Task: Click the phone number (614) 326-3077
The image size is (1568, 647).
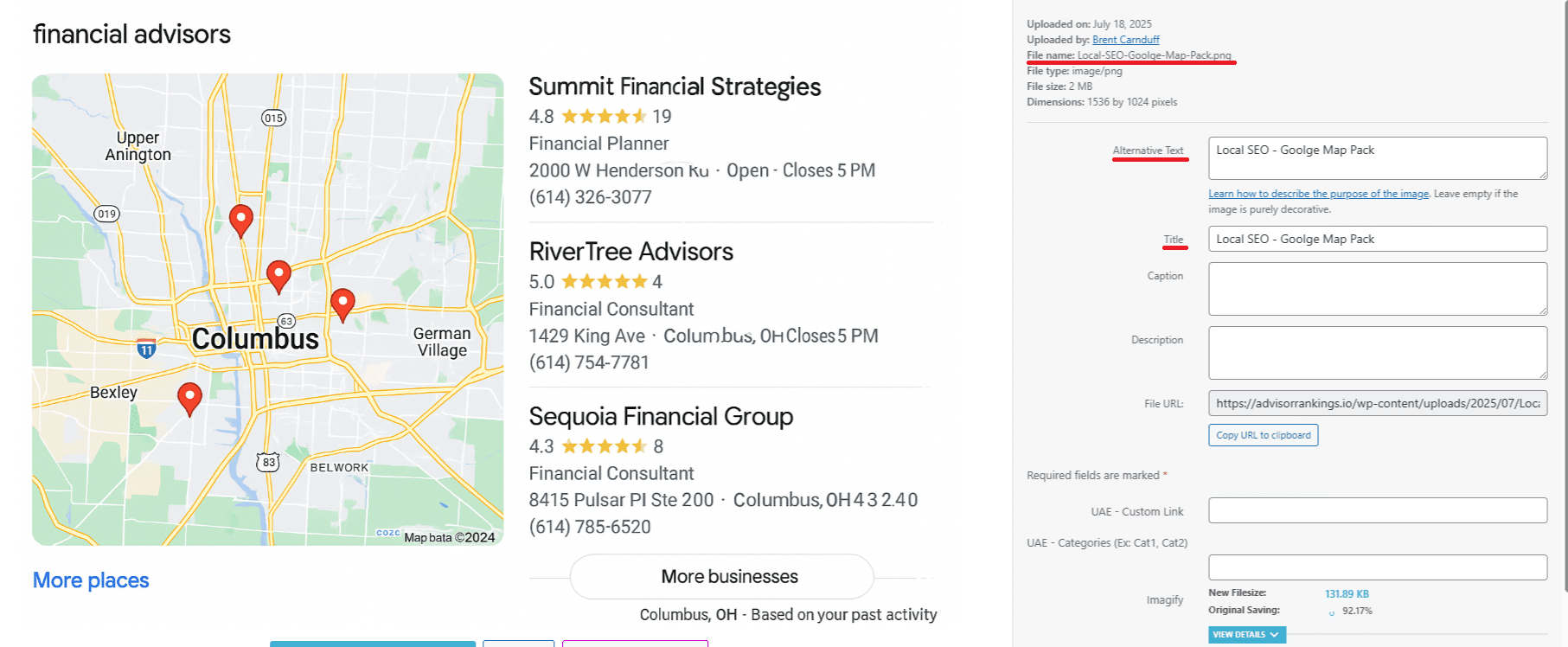Action: tap(590, 197)
